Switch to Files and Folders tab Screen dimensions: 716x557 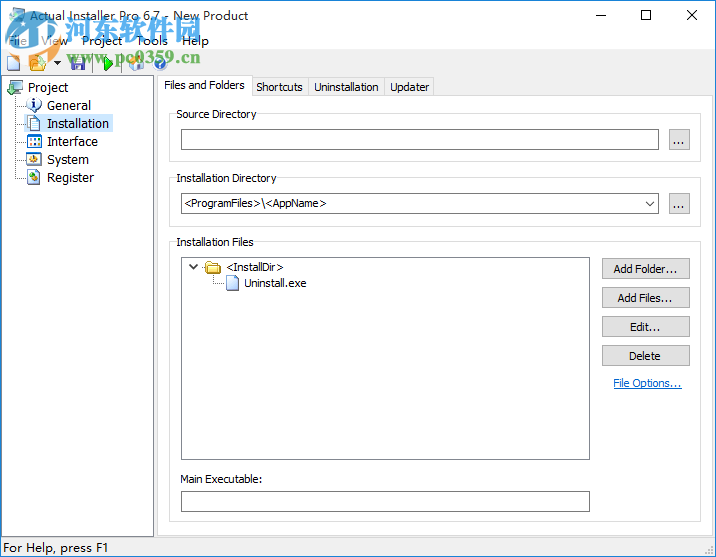click(204, 85)
